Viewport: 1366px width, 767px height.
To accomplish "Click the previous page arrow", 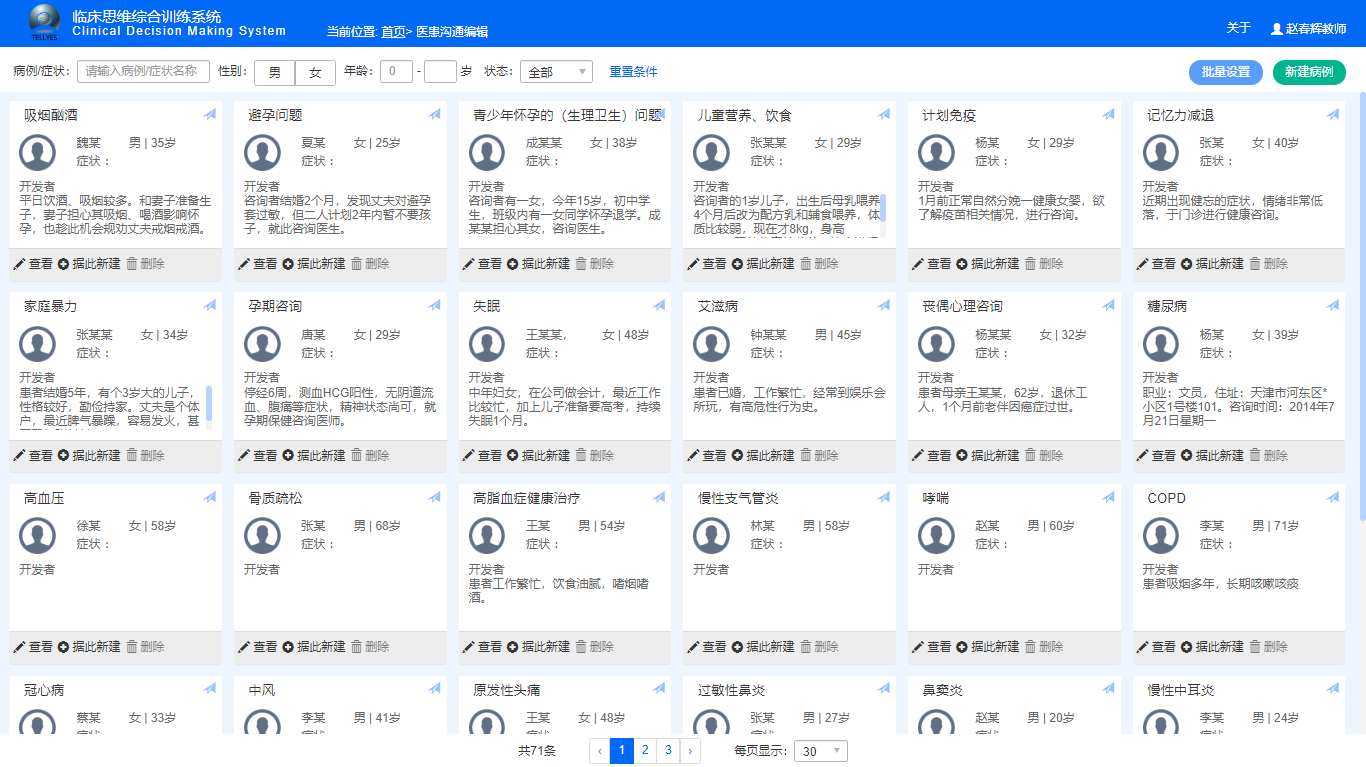I will (x=600, y=750).
